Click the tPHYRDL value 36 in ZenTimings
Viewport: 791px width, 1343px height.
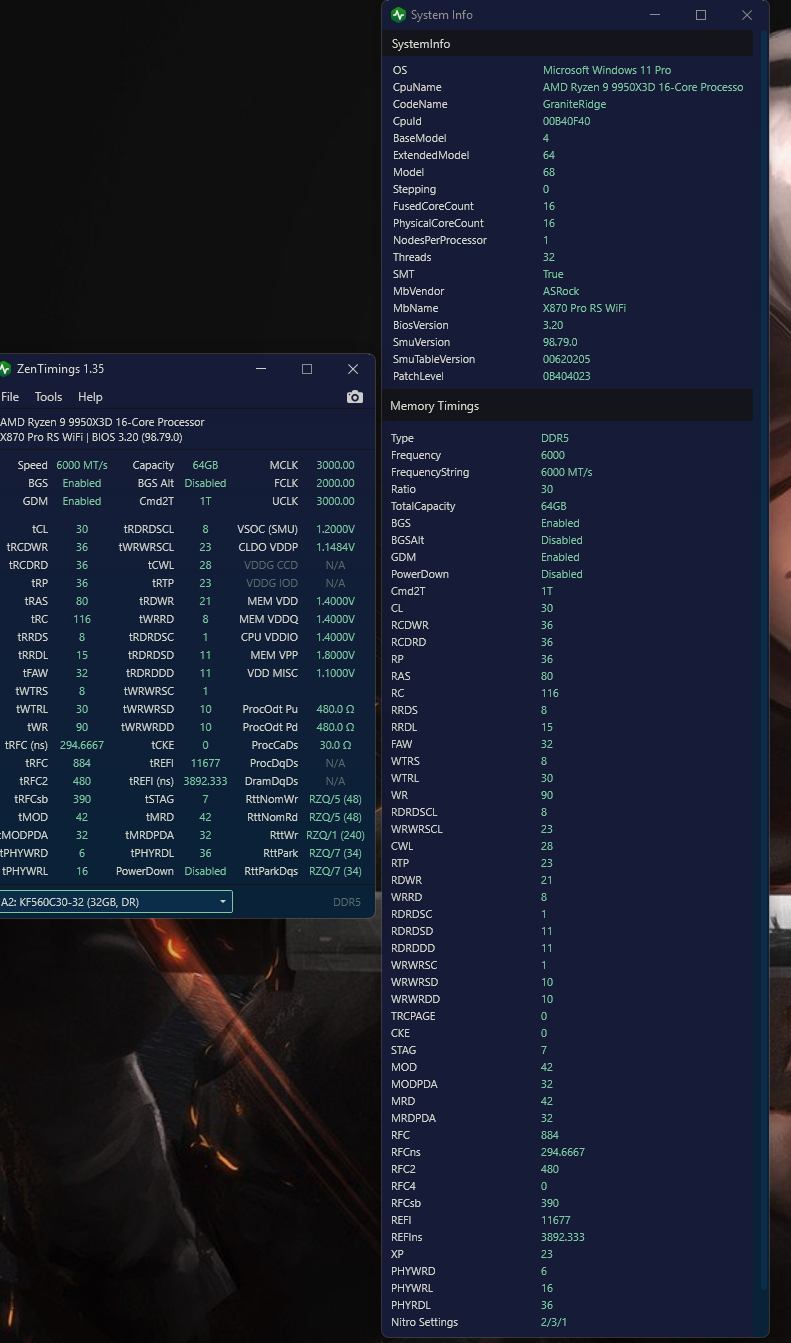pos(205,853)
